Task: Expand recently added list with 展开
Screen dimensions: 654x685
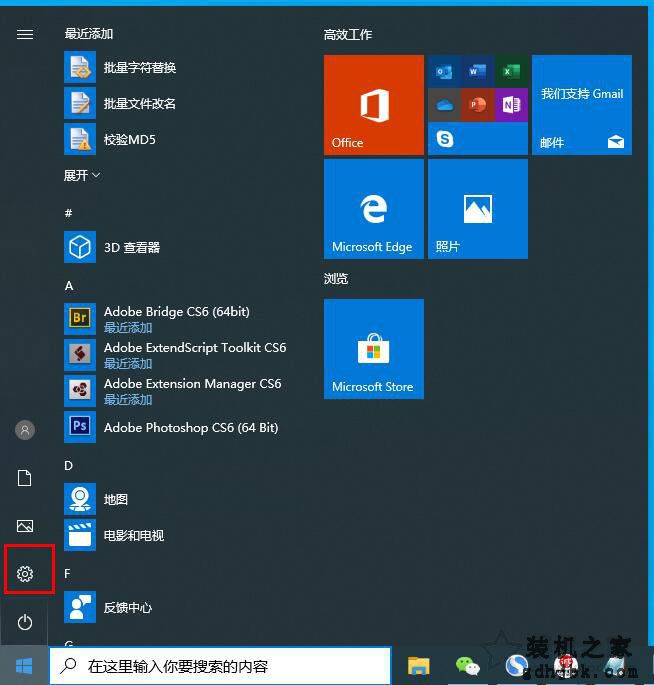Action: pyautogui.click(x=82, y=175)
